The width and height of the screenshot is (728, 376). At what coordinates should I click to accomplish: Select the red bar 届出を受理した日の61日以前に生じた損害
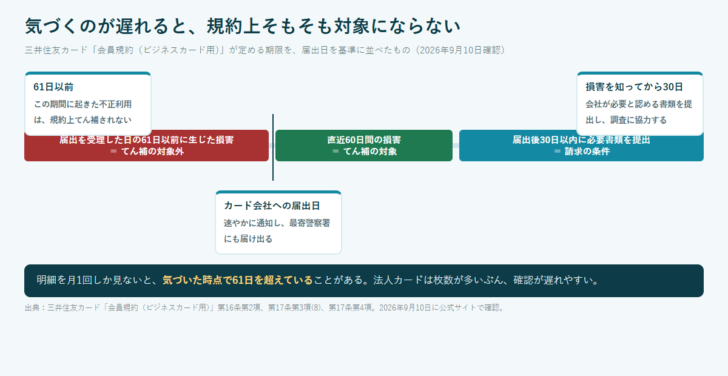(x=146, y=145)
